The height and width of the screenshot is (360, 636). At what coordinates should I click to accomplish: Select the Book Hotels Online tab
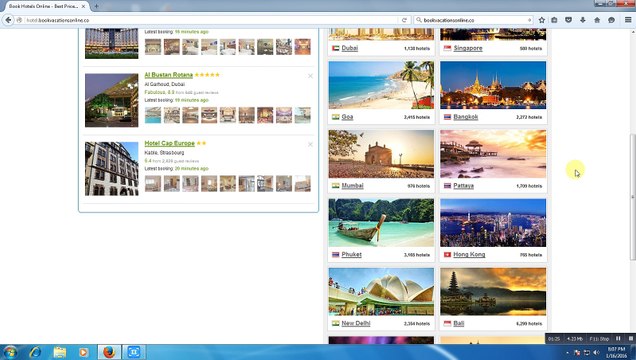(44, 6)
